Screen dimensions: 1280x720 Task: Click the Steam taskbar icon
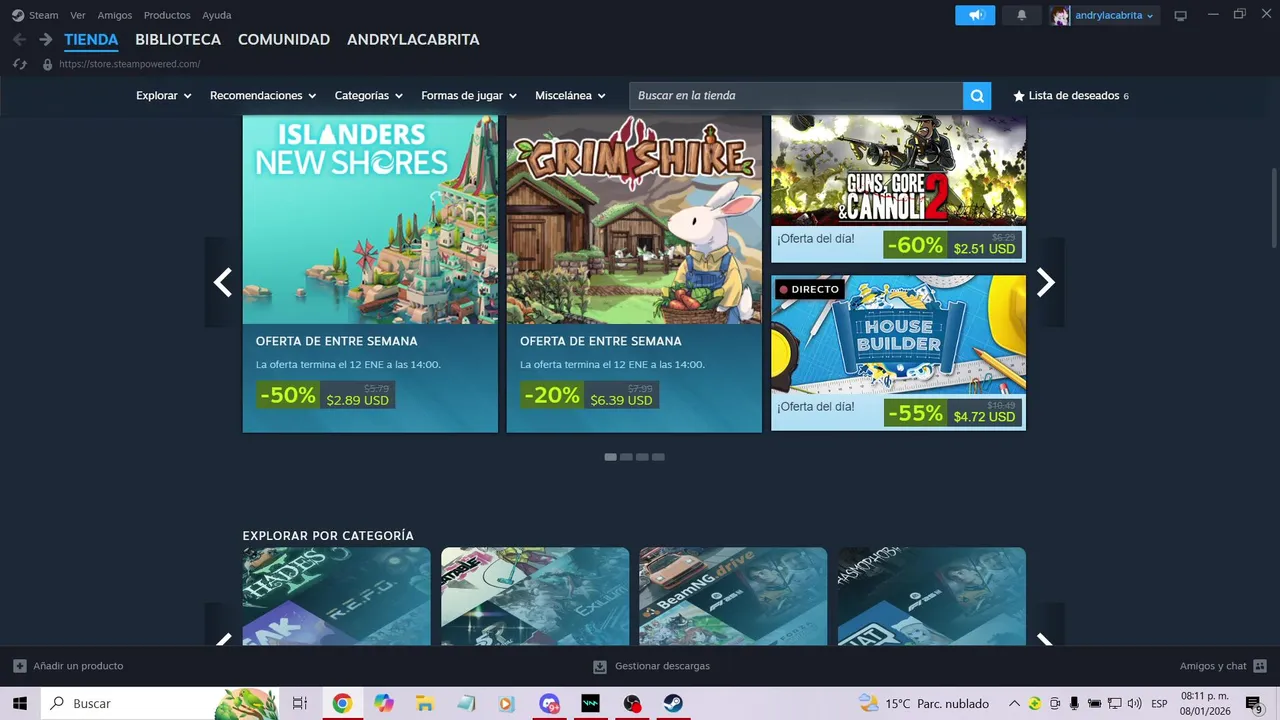(673, 703)
